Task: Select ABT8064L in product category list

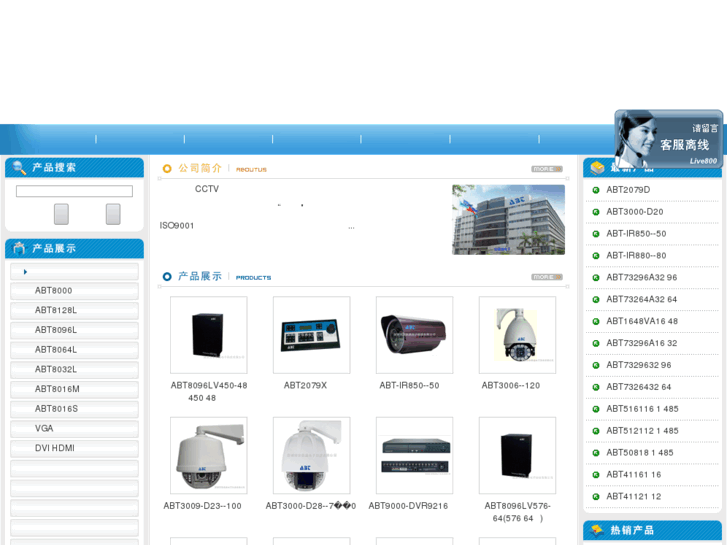Action: click(x=74, y=350)
